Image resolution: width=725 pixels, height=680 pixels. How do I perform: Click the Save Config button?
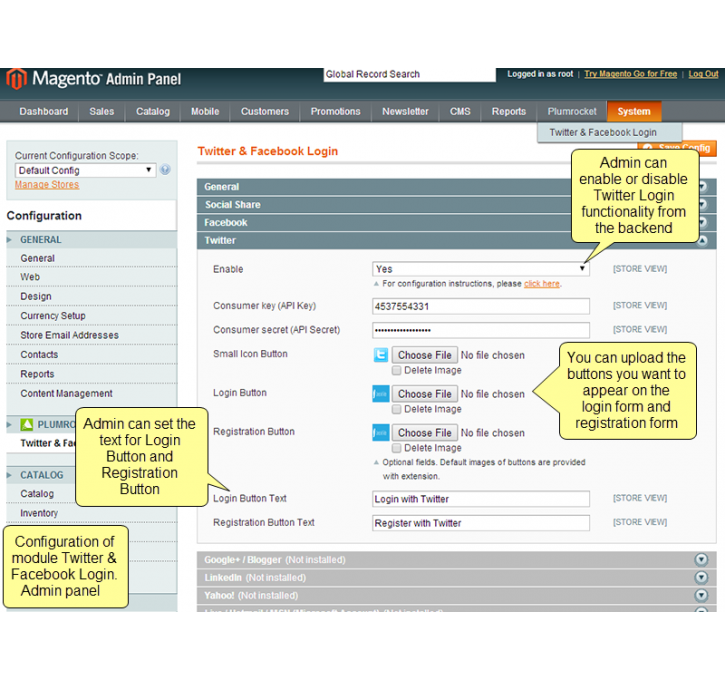676,148
